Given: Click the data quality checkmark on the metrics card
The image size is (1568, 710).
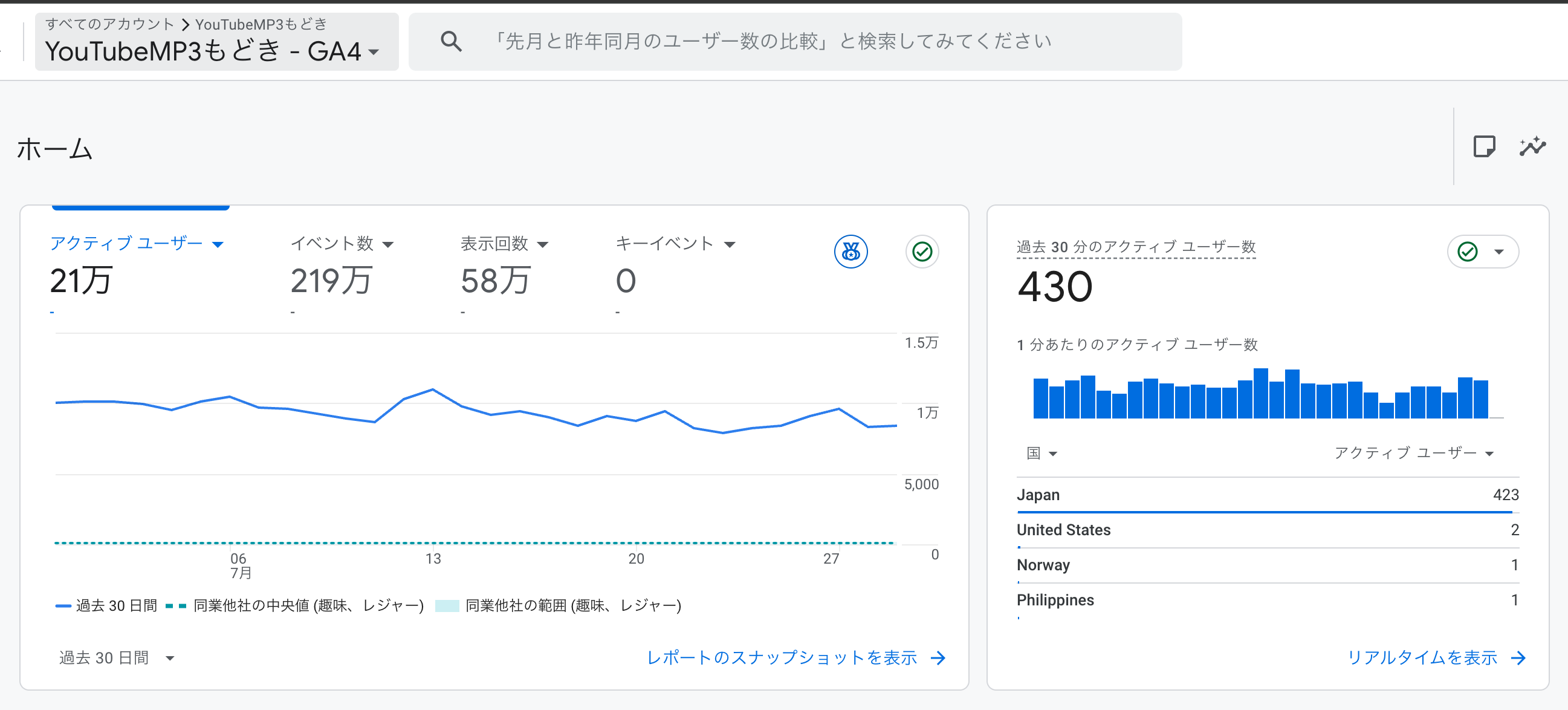Looking at the screenshot, I should click(x=922, y=252).
